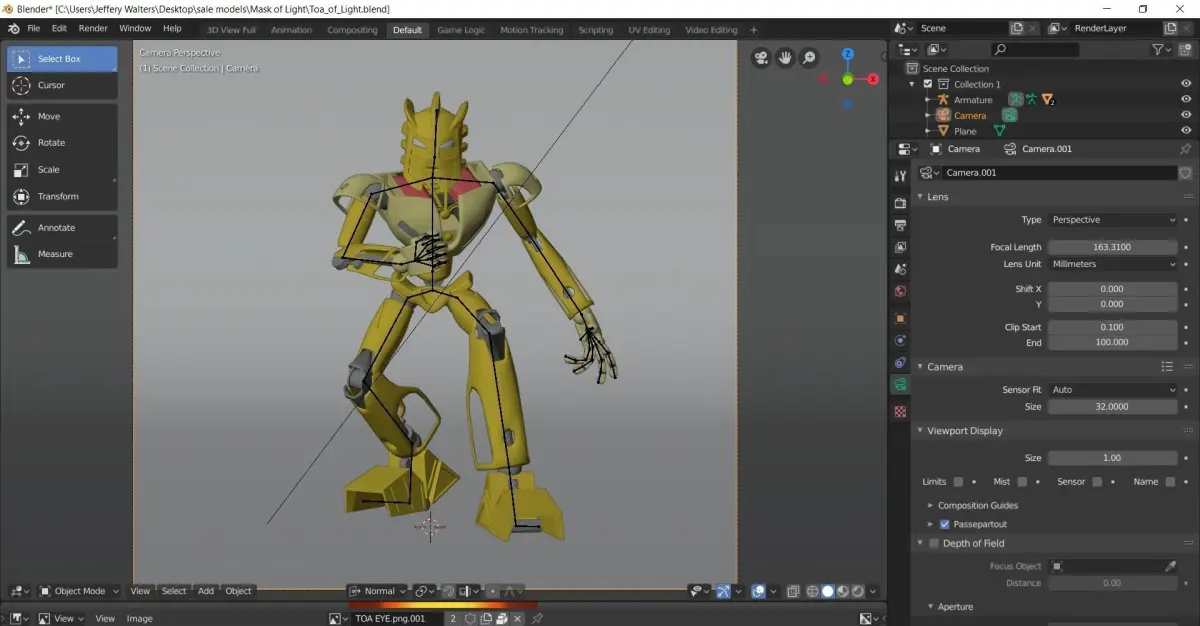Open the Add menu in viewport header
The height and width of the screenshot is (626, 1200).
coord(205,591)
